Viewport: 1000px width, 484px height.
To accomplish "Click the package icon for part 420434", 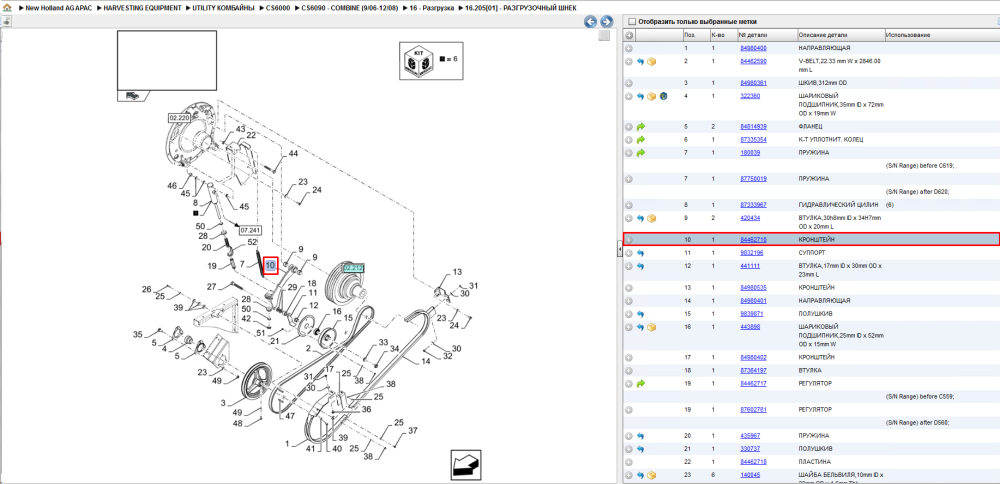I will tap(652, 218).
